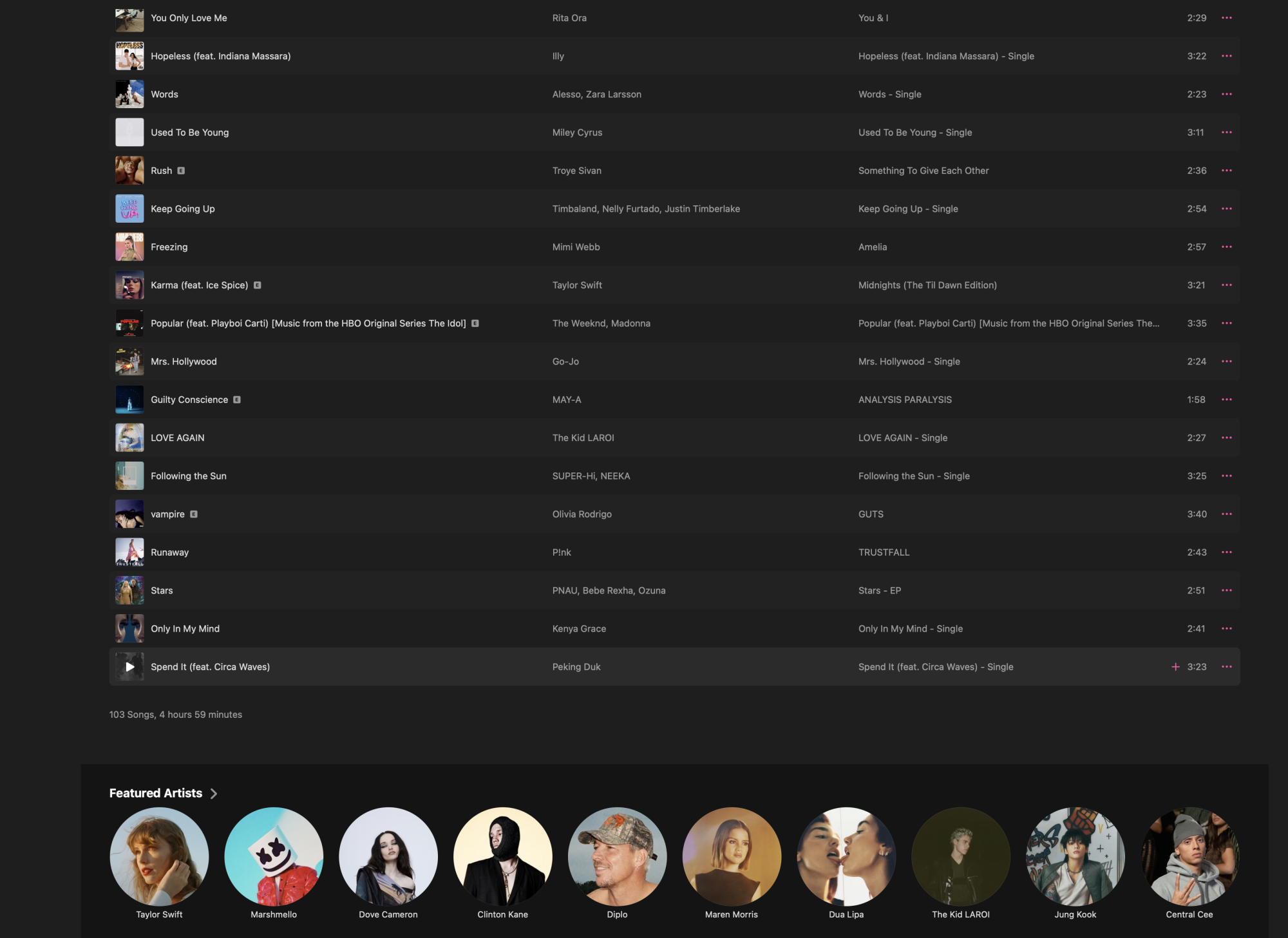Click Keep Going Up album artwork
1288x938 pixels.
129,209
